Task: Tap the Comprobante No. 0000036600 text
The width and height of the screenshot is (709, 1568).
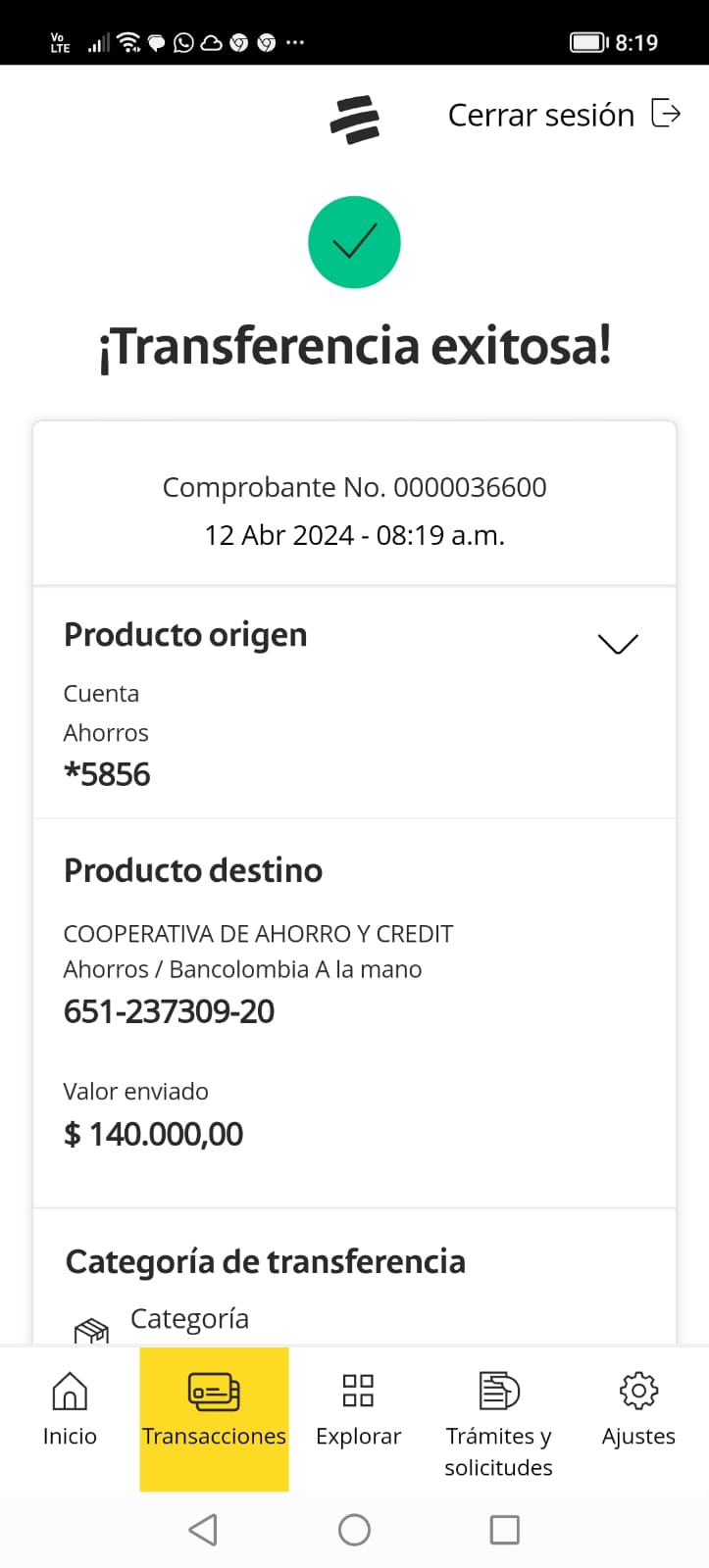Action: [354, 487]
